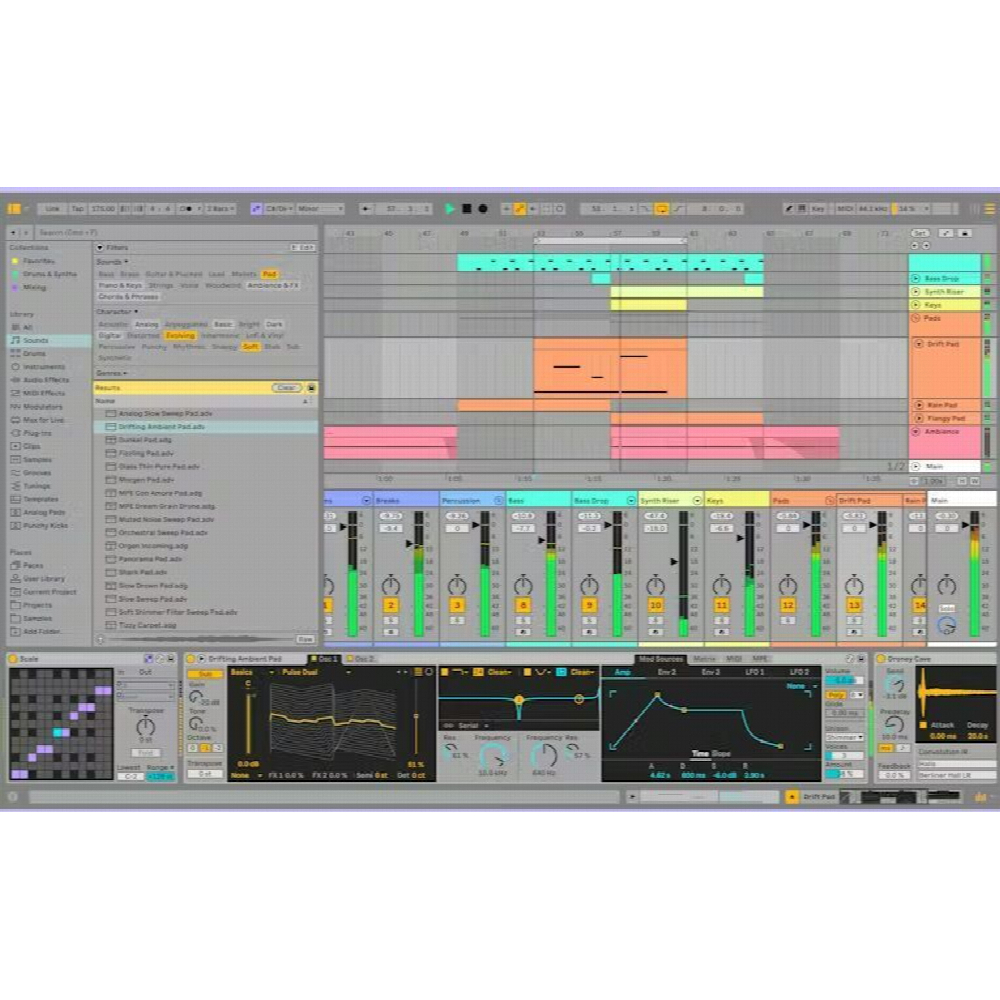
Task: Toggle Poly mode in the Drift device
Action: (x=836, y=695)
